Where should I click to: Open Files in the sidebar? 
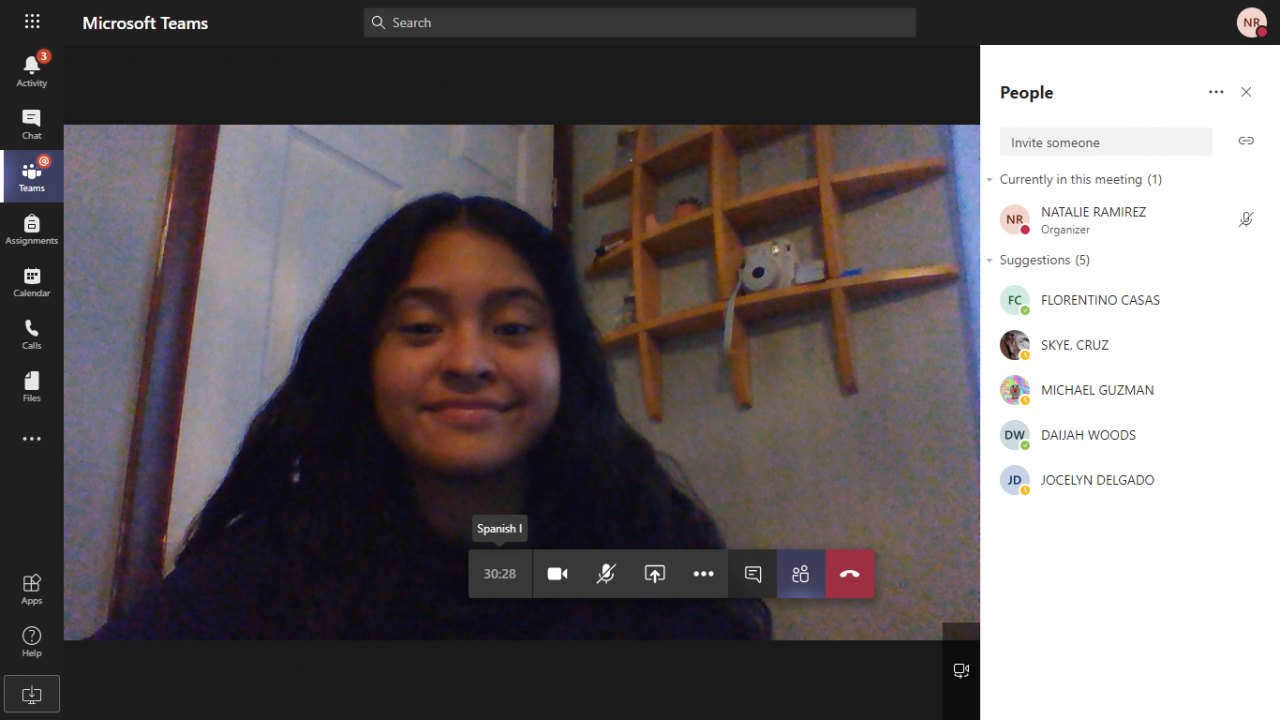tap(32, 386)
